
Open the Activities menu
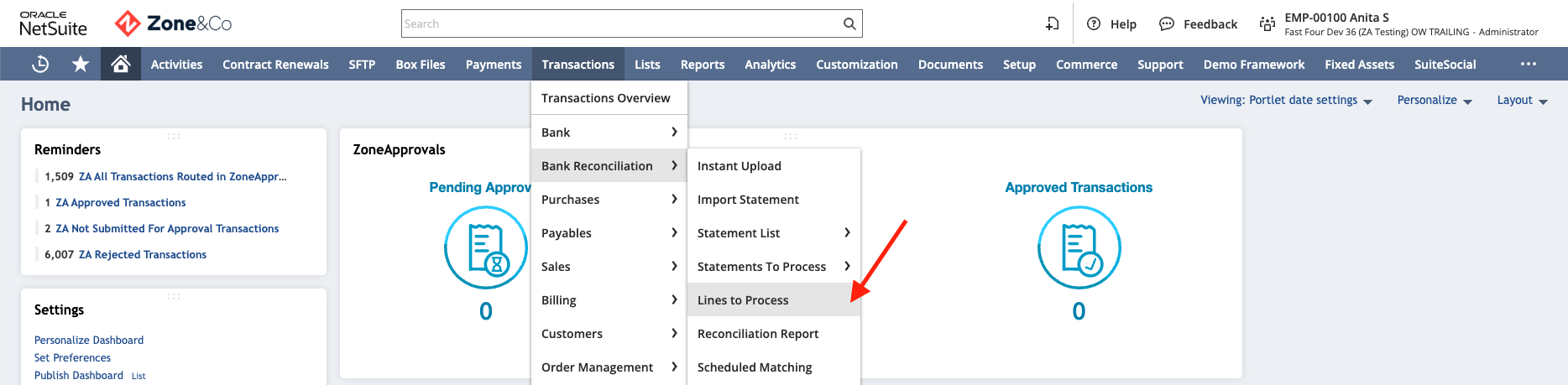tap(176, 65)
